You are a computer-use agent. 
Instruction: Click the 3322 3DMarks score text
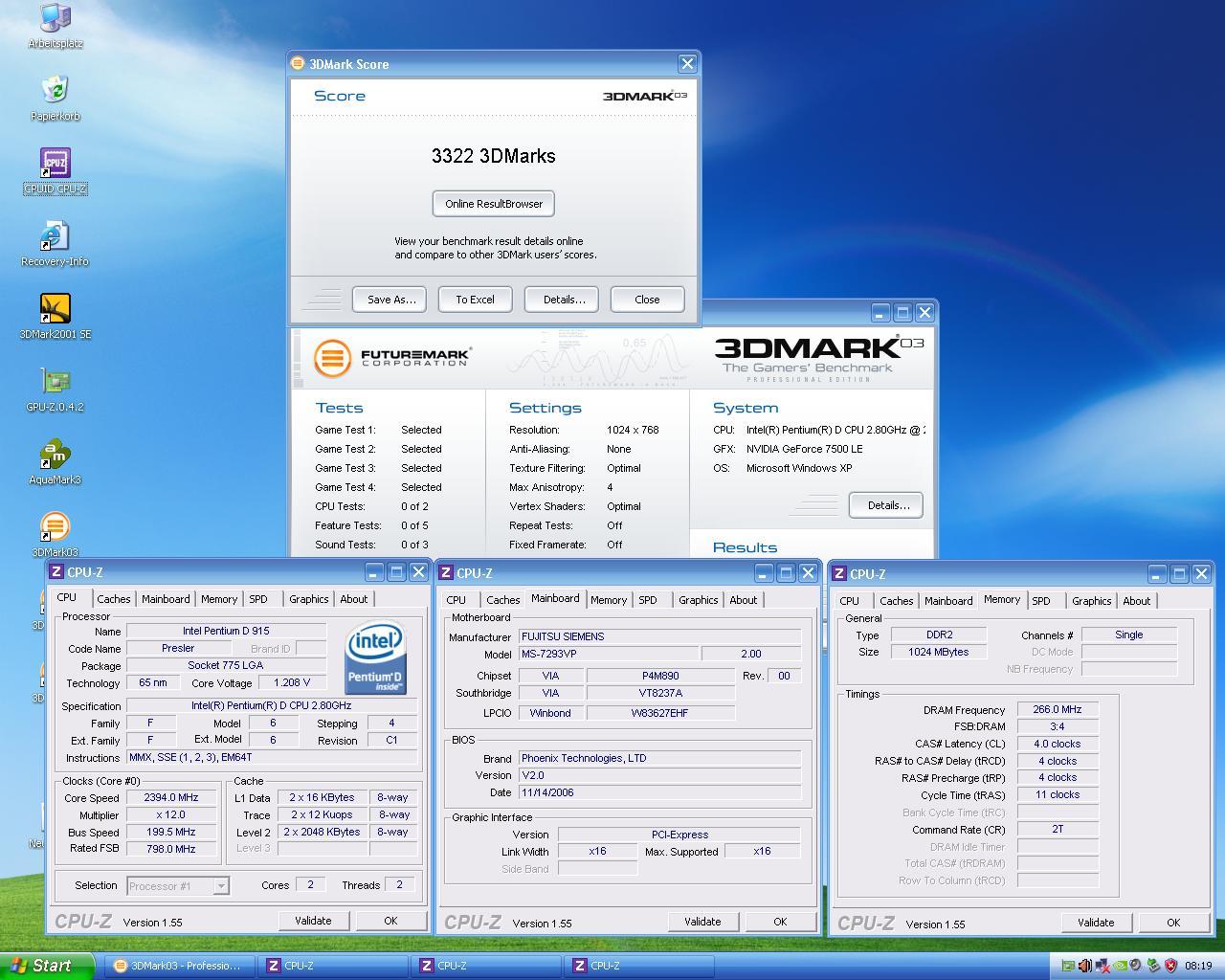(x=494, y=156)
